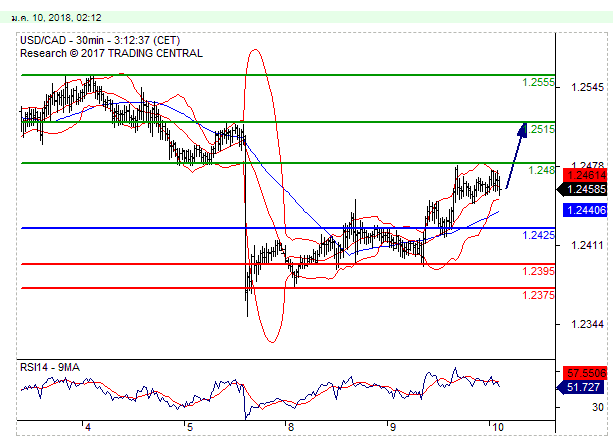The image size is (613, 442).
Task: Click the 1.2344 price axis value
Action: (x=587, y=324)
